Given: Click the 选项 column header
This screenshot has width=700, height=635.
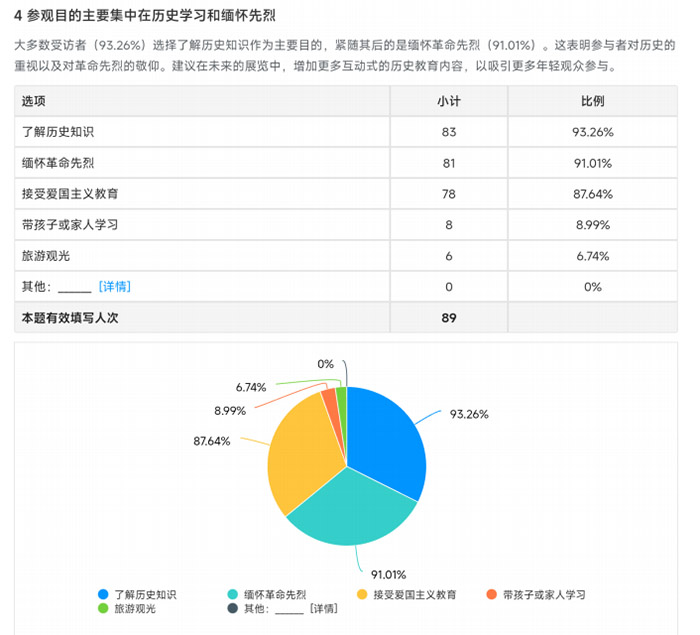Looking at the screenshot, I should point(34,101).
